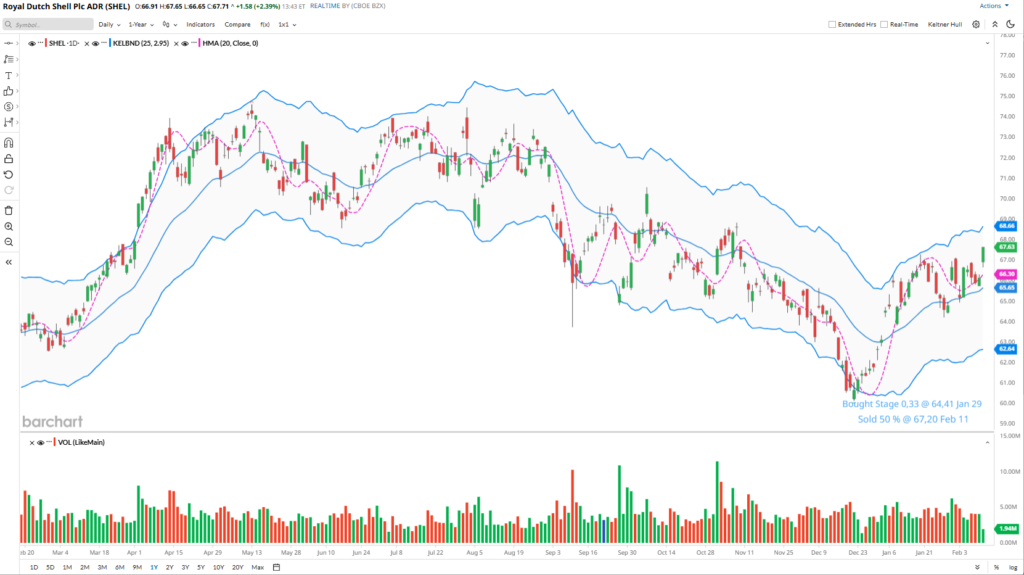Click the lock drawings icon
This screenshot has height=575, width=1024.
pyautogui.click(x=9, y=158)
